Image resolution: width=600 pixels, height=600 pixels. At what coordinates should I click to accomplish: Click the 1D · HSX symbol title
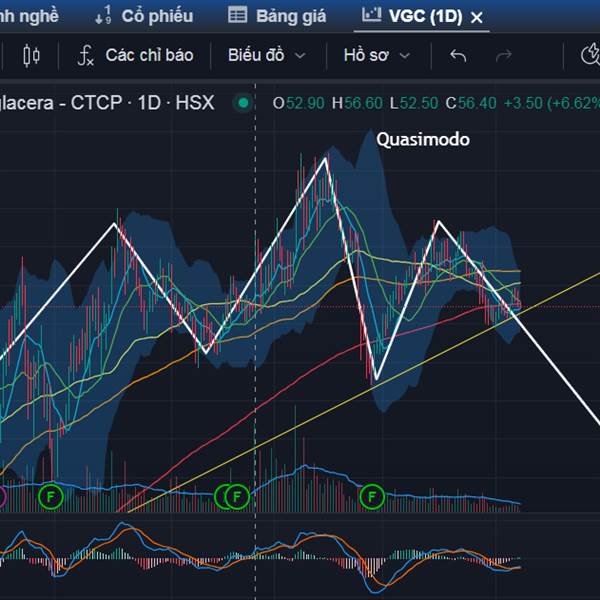click(176, 103)
